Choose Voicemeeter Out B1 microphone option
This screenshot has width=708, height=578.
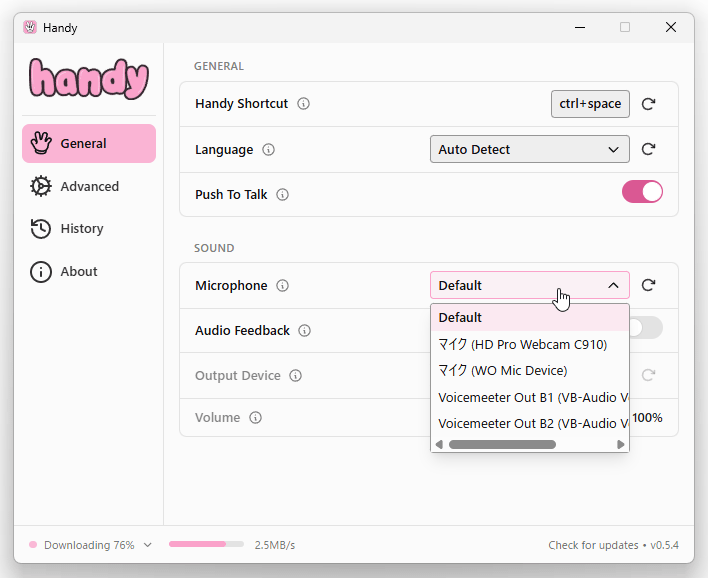click(x=532, y=397)
